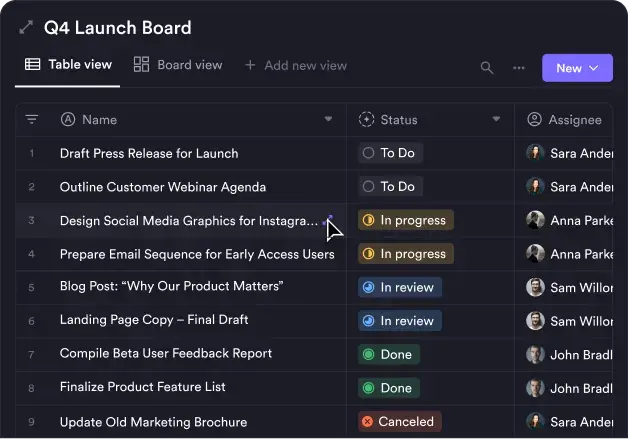Expand the Name column dropdown arrow
Image resolution: width=628 pixels, height=439 pixels.
tap(328, 120)
